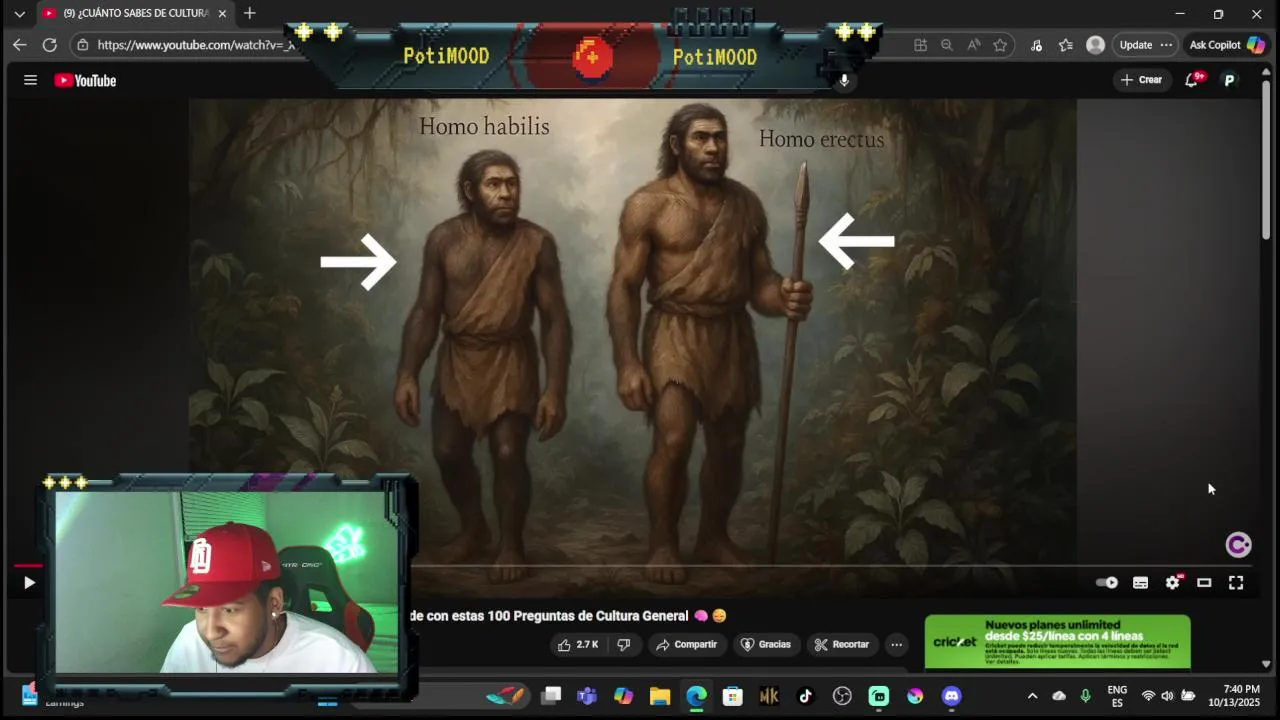Open the Edge profile avatar

(1096, 45)
